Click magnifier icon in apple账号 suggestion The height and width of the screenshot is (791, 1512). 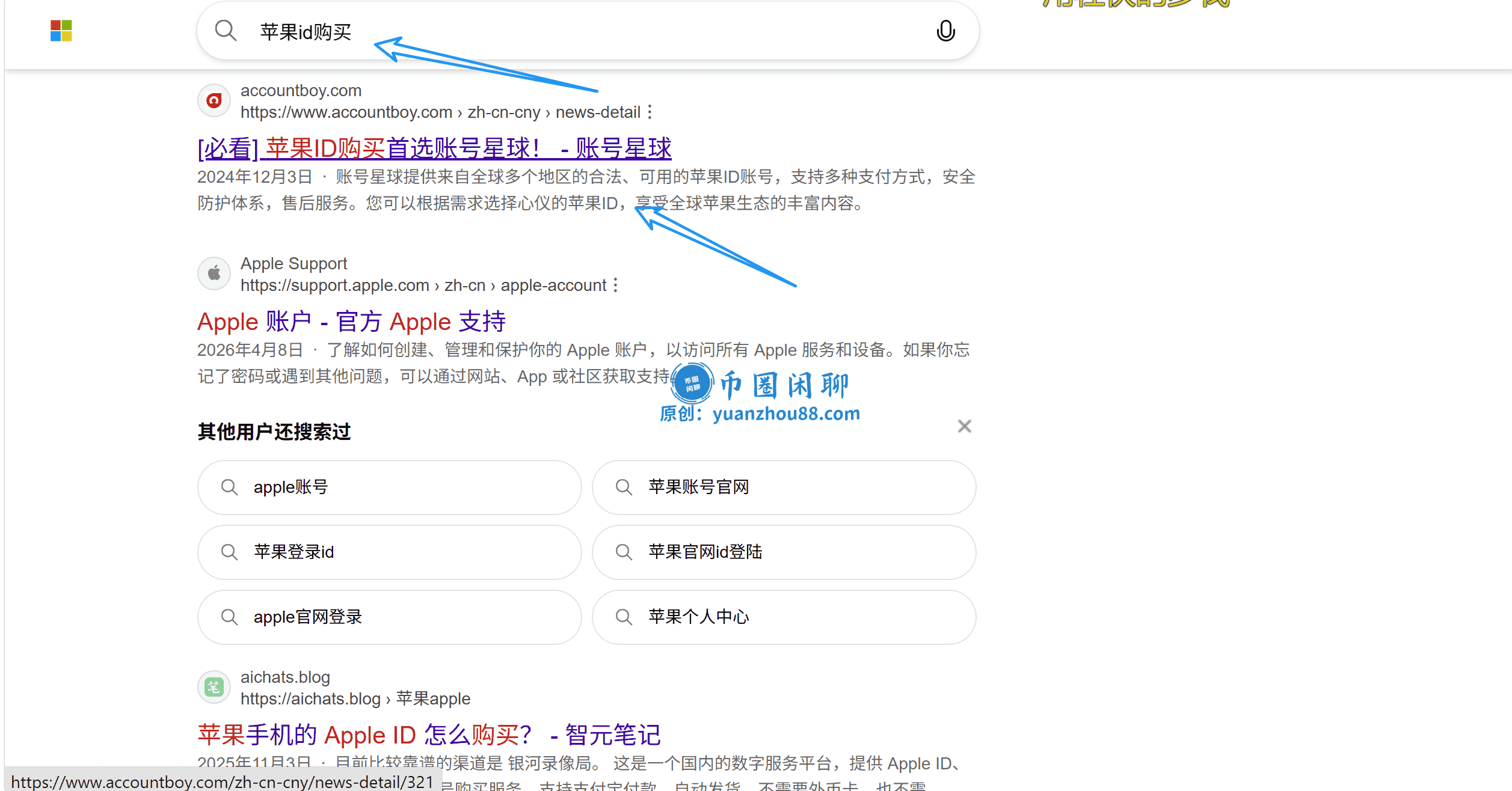229,487
